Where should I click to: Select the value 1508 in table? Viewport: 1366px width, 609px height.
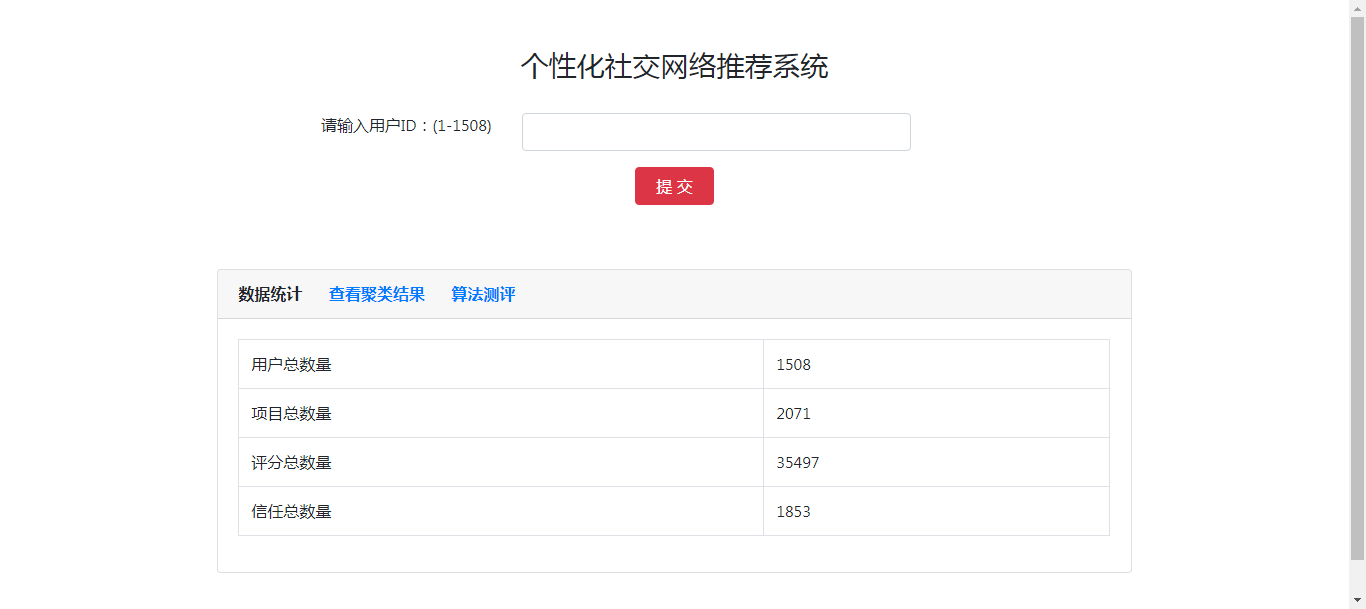[794, 365]
